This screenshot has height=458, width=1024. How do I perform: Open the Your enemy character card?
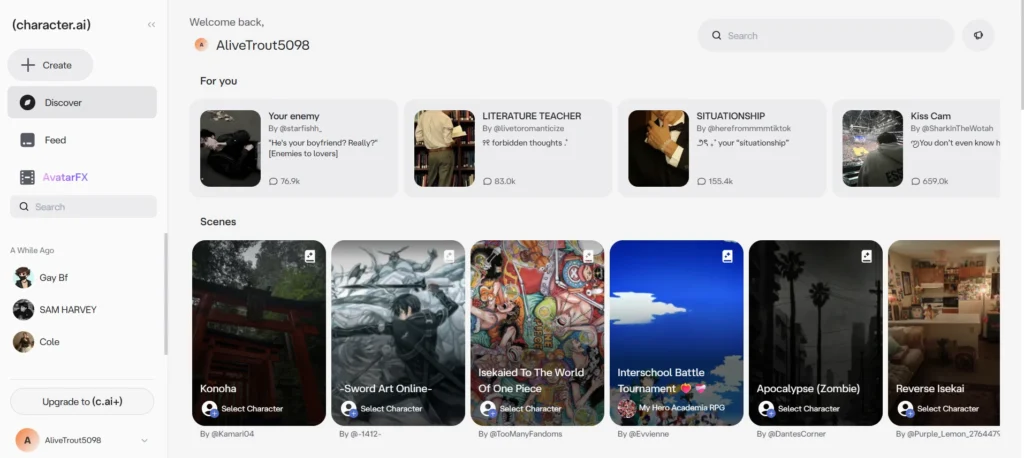[x=294, y=148]
